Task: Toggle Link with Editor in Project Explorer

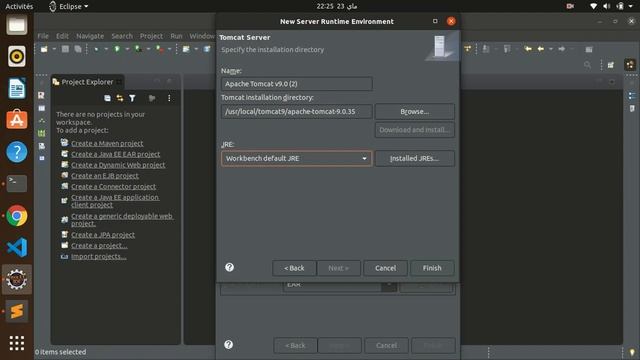Action: pyautogui.click(x=120, y=98)
